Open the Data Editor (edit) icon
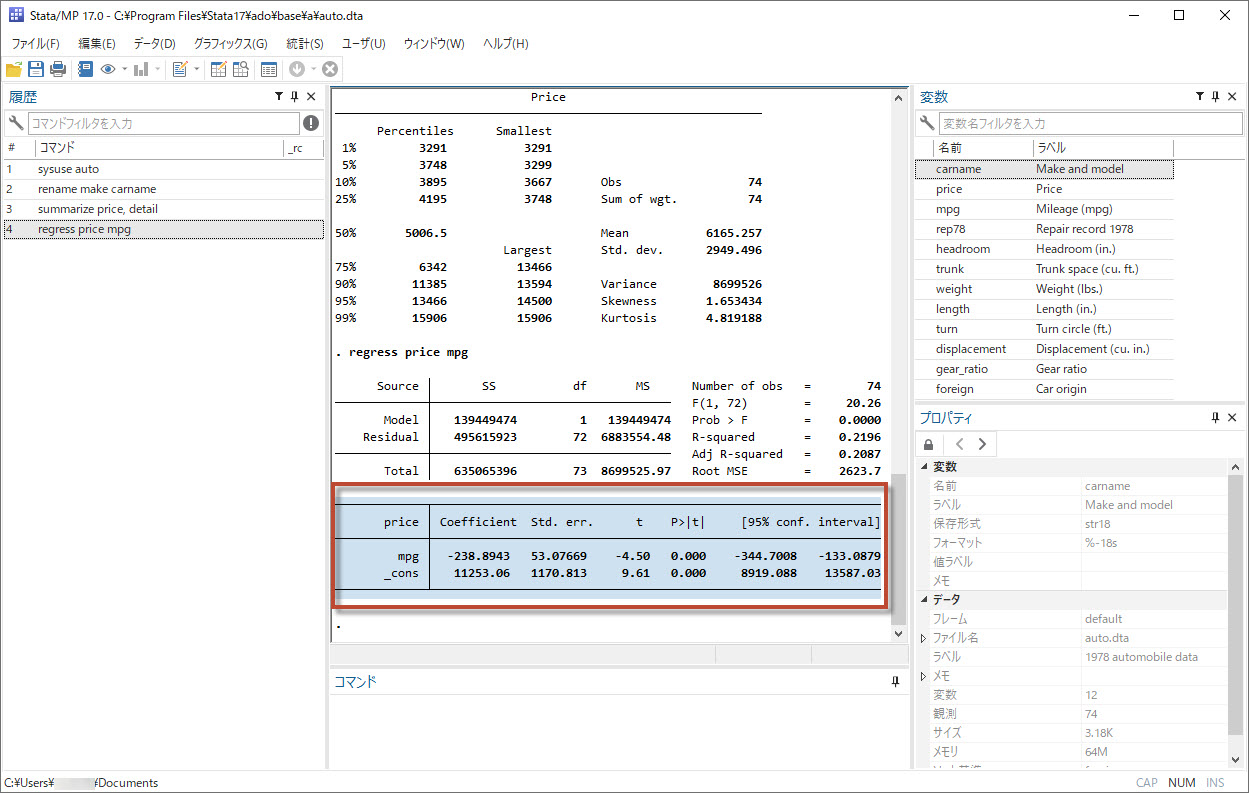This screenshot has height=793, width=1249. coord(218,69)
